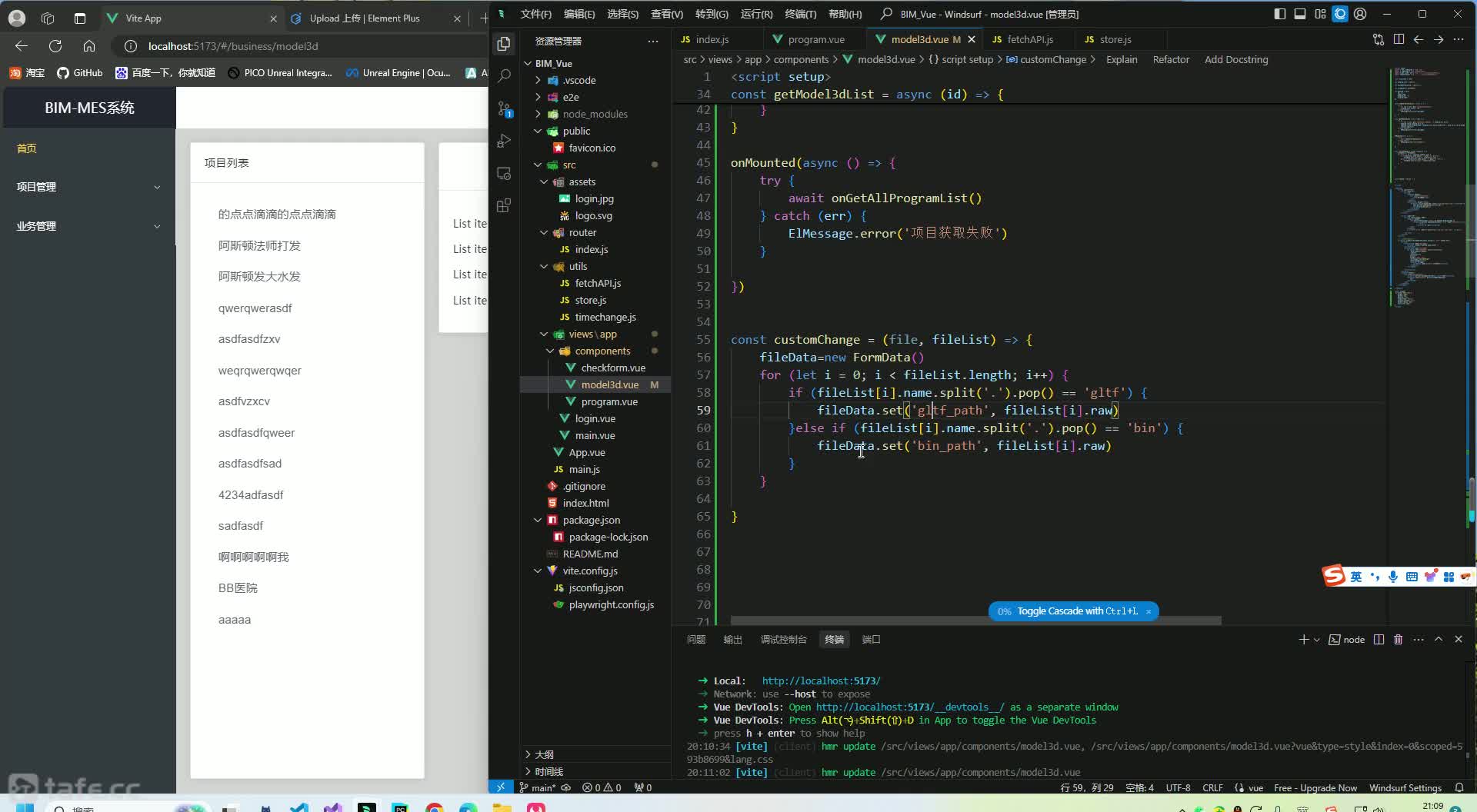Viewport: 1477px width, 812px height.
Task: Toggle Windsurf Cascade icon in title bar
Action: [x=1340, y=14]
